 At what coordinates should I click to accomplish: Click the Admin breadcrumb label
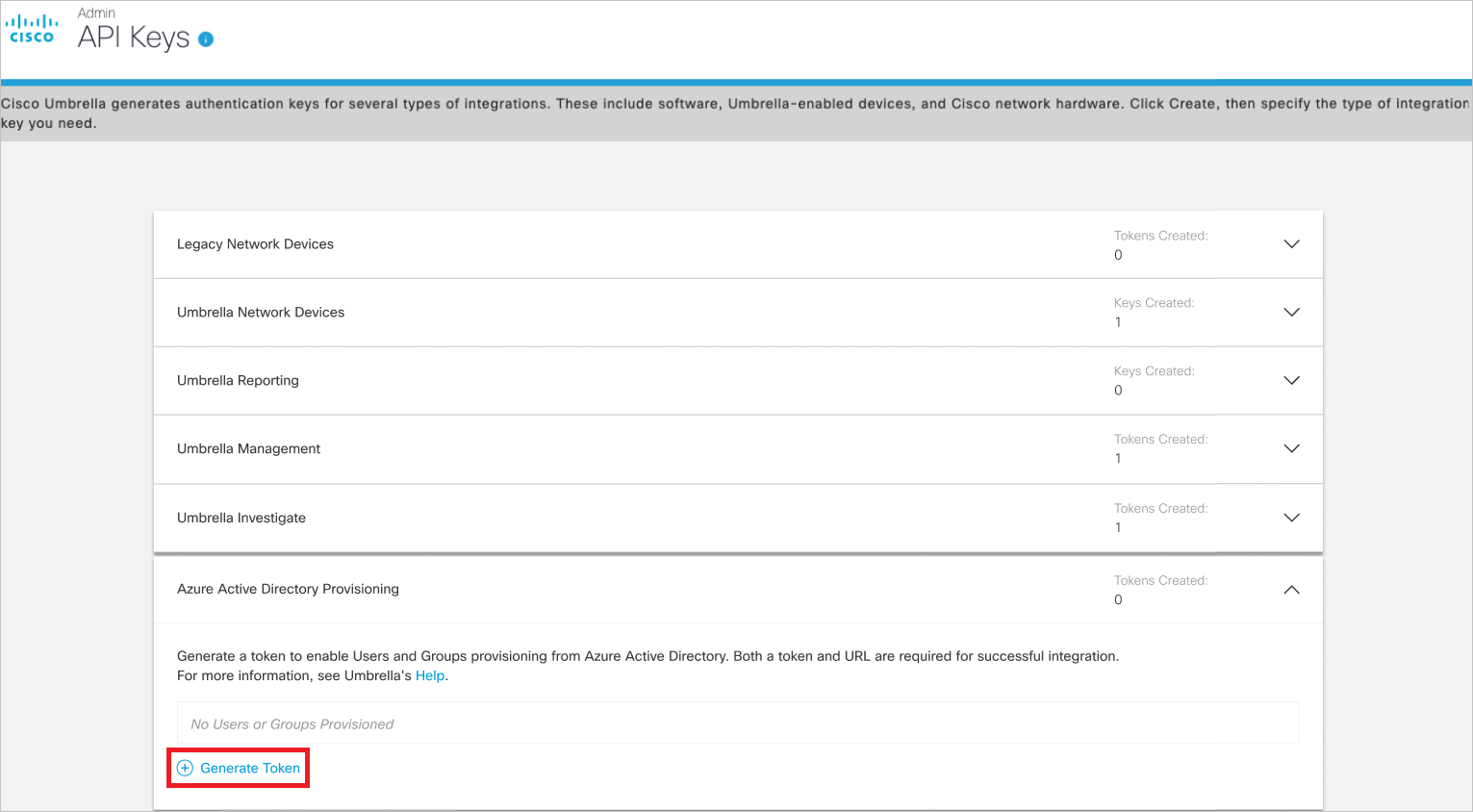[96, 13]
